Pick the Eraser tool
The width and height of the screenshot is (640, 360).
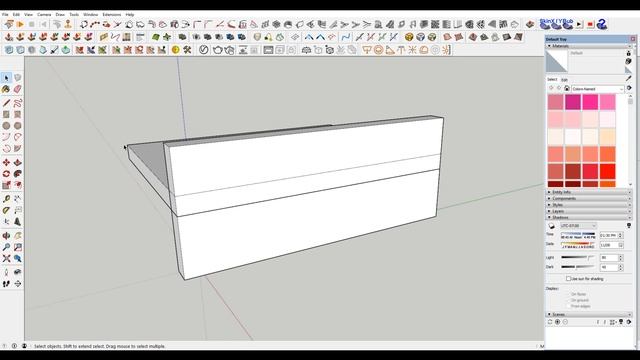[x=18, y=89]
